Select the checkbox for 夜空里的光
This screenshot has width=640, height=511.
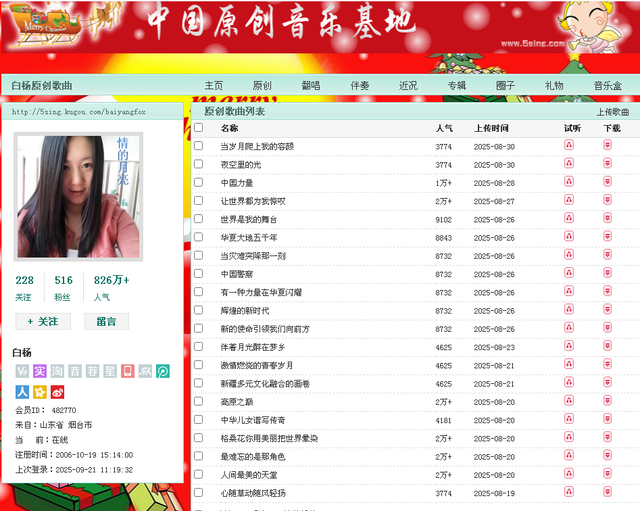coord(199,164)
